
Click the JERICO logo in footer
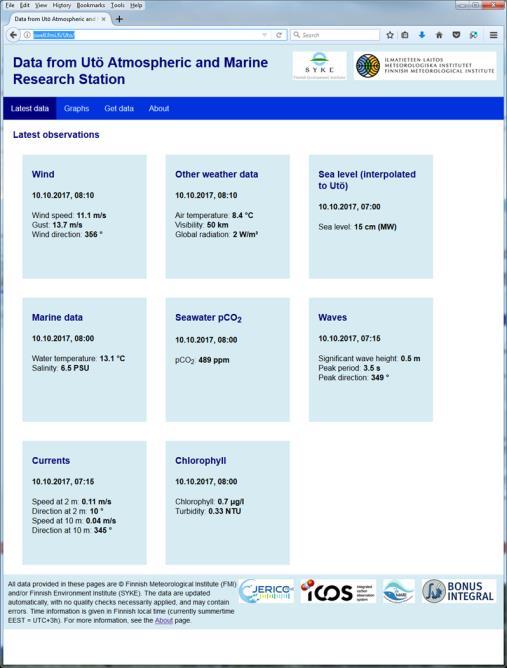click(x=266, y=591)
